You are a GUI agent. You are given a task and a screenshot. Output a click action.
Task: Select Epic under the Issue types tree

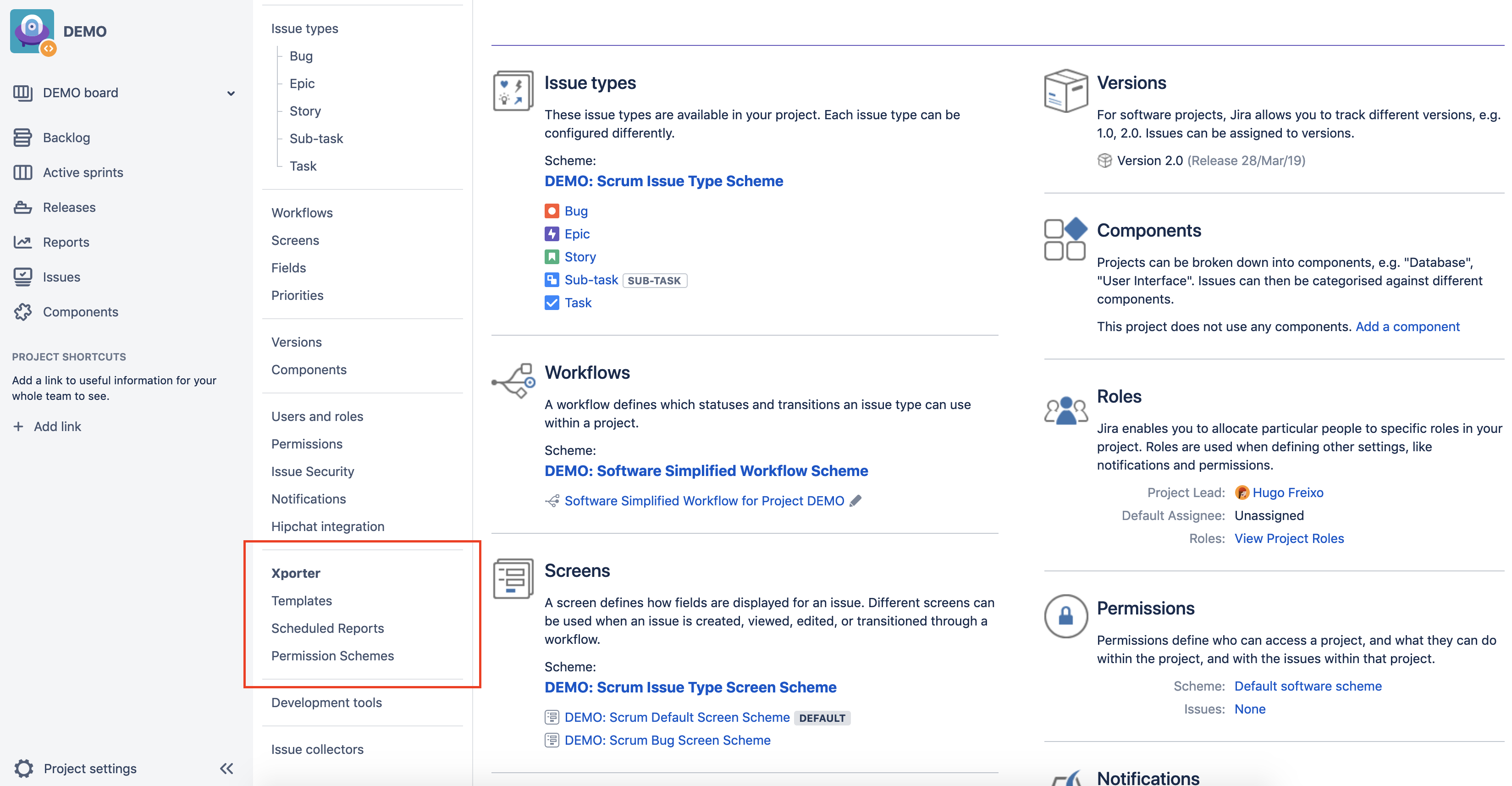302,83
